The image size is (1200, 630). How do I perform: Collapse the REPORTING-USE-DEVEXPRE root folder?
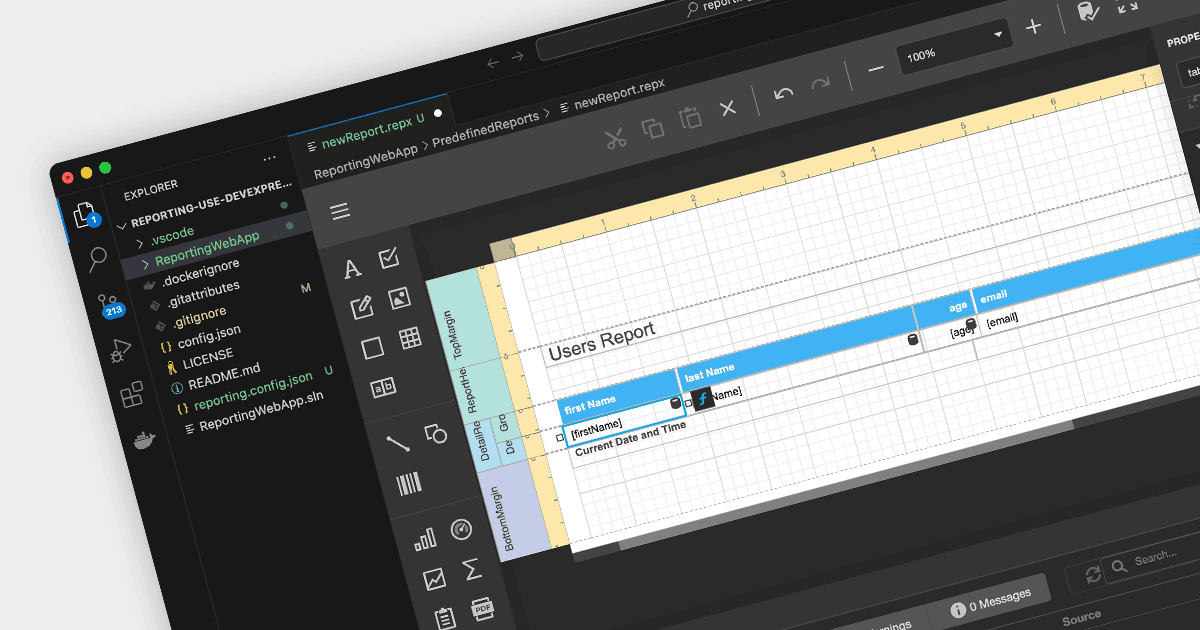209,205
